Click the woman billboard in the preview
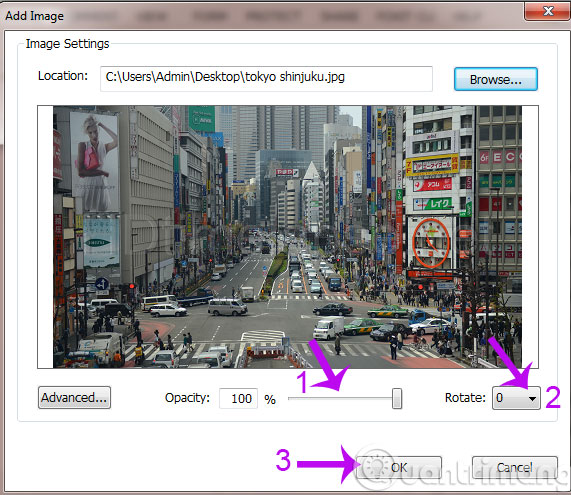Image resolution: width=571 pixels, height=495 pixels. click(x=95, y=162)
